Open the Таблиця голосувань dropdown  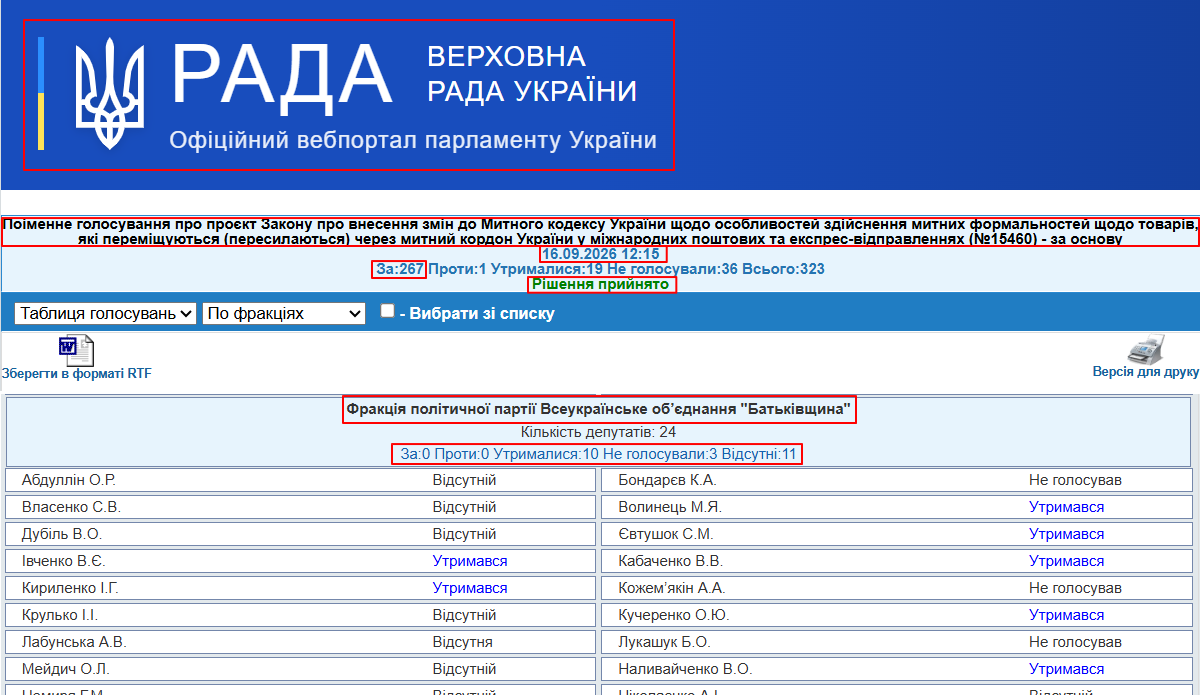[105, 313]
